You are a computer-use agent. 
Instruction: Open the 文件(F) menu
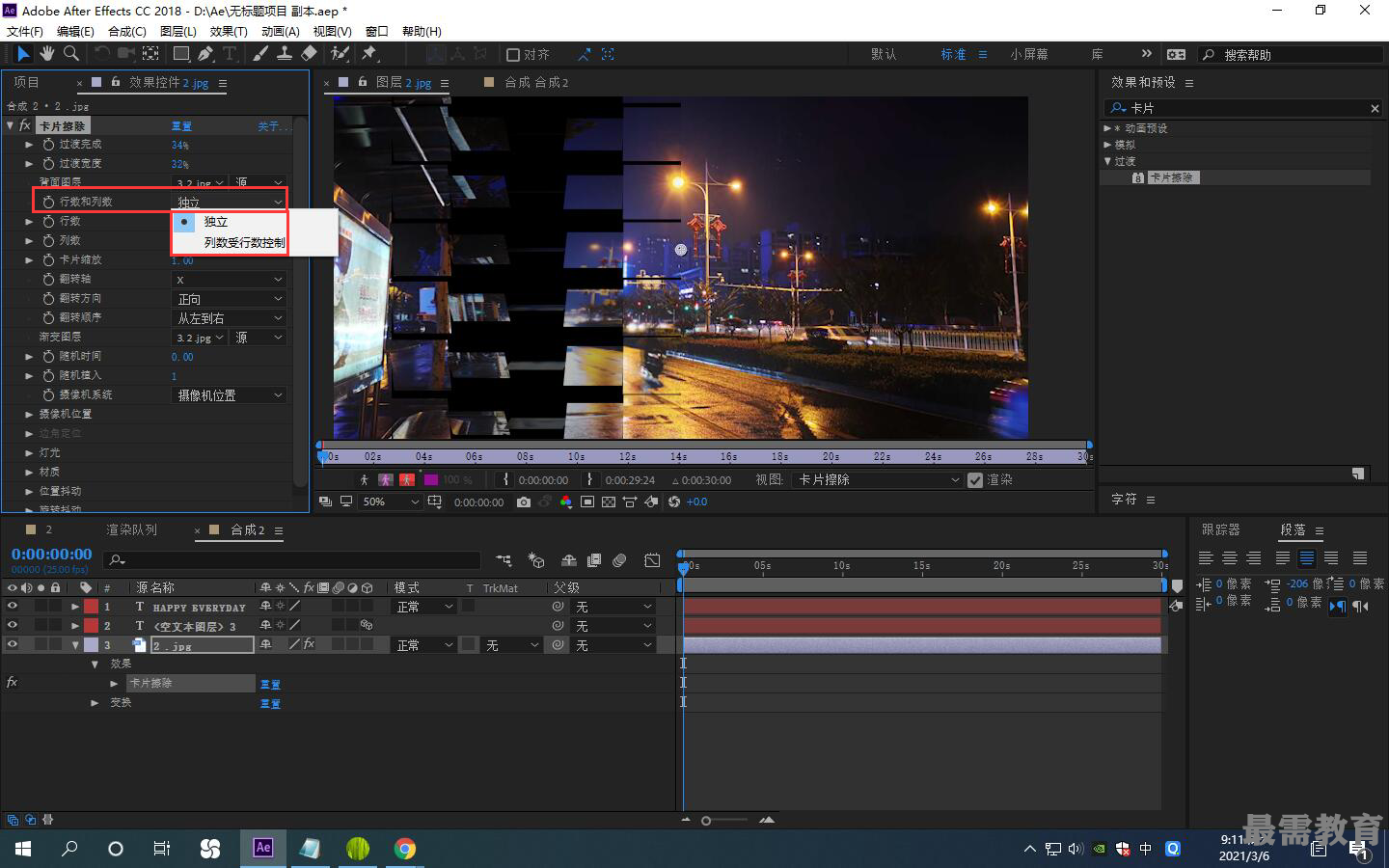click(x=25, y=31)
